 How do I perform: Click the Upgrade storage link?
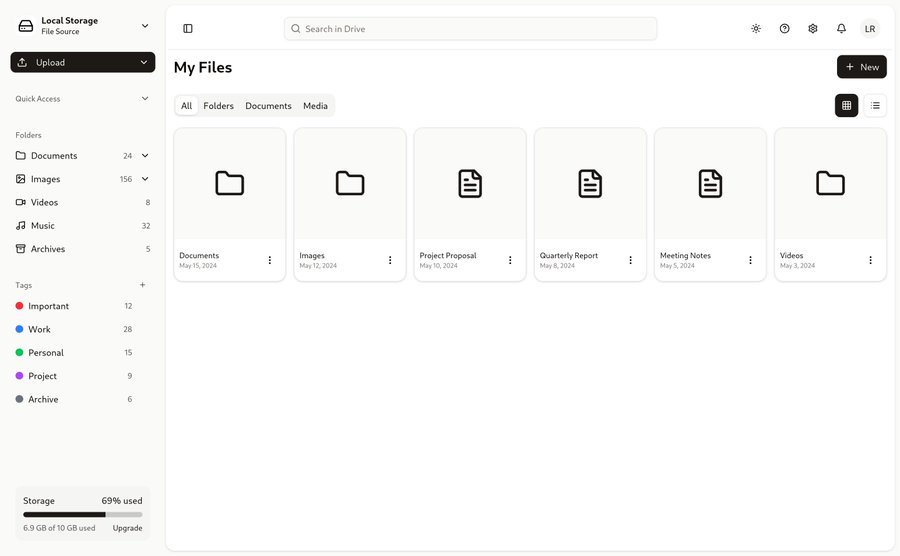(127, 528)
